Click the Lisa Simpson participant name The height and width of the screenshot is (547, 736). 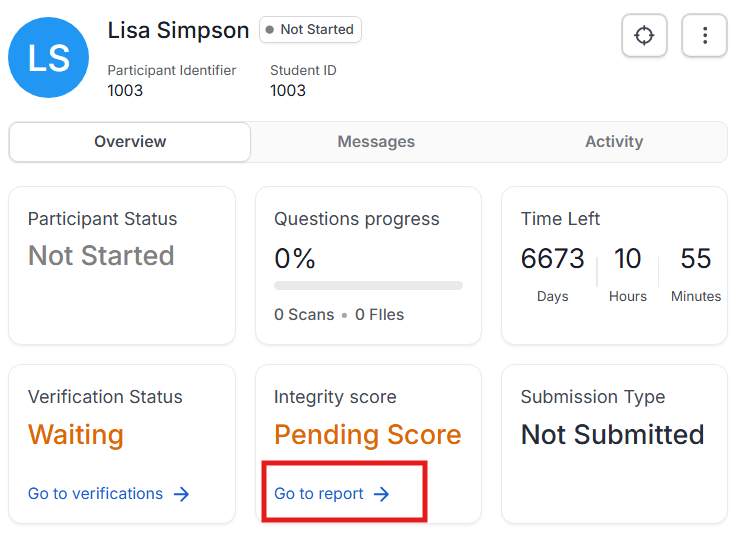(178, 31)
